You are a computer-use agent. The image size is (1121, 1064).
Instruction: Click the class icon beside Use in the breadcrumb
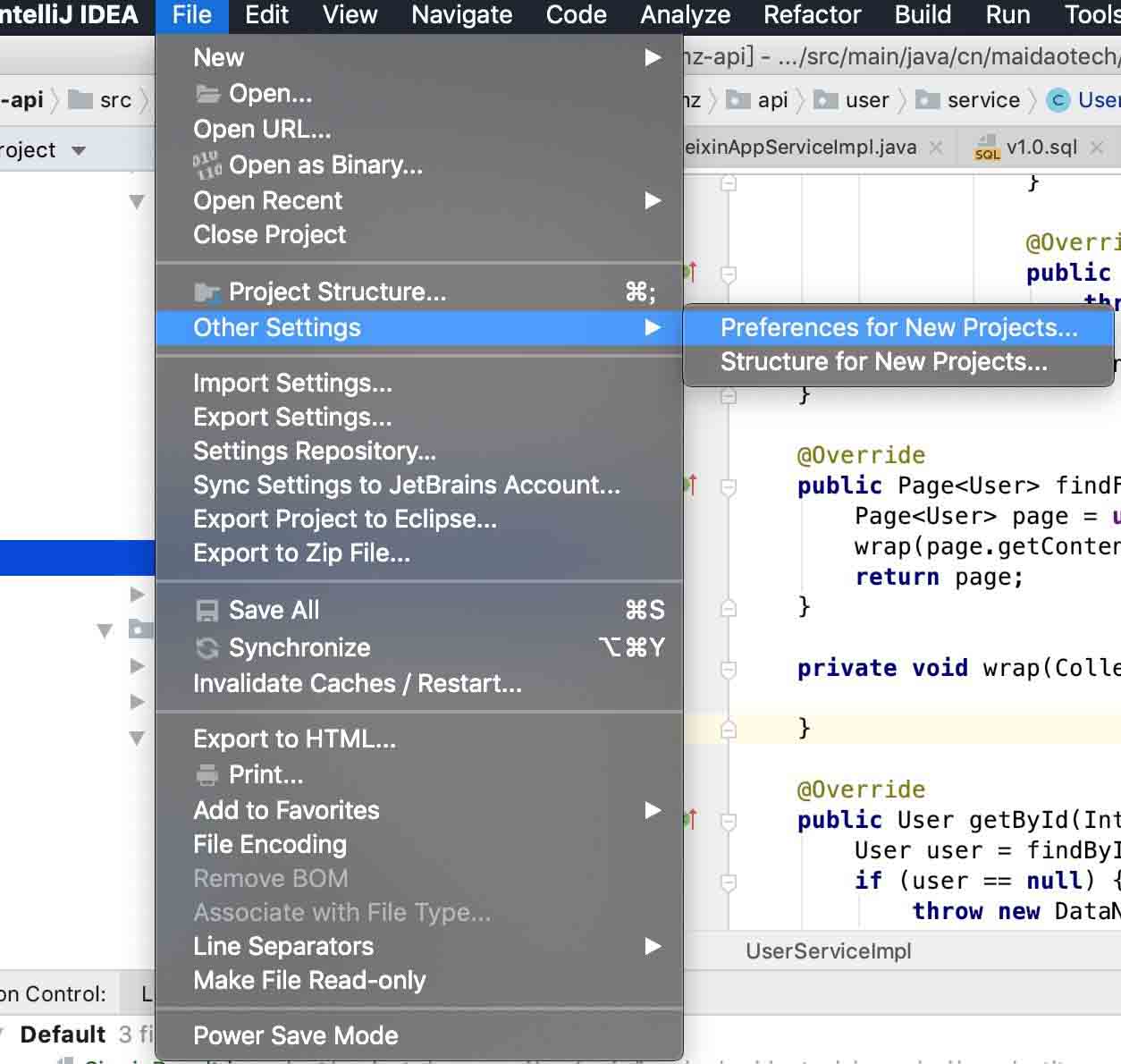(x=1058, y=99)
